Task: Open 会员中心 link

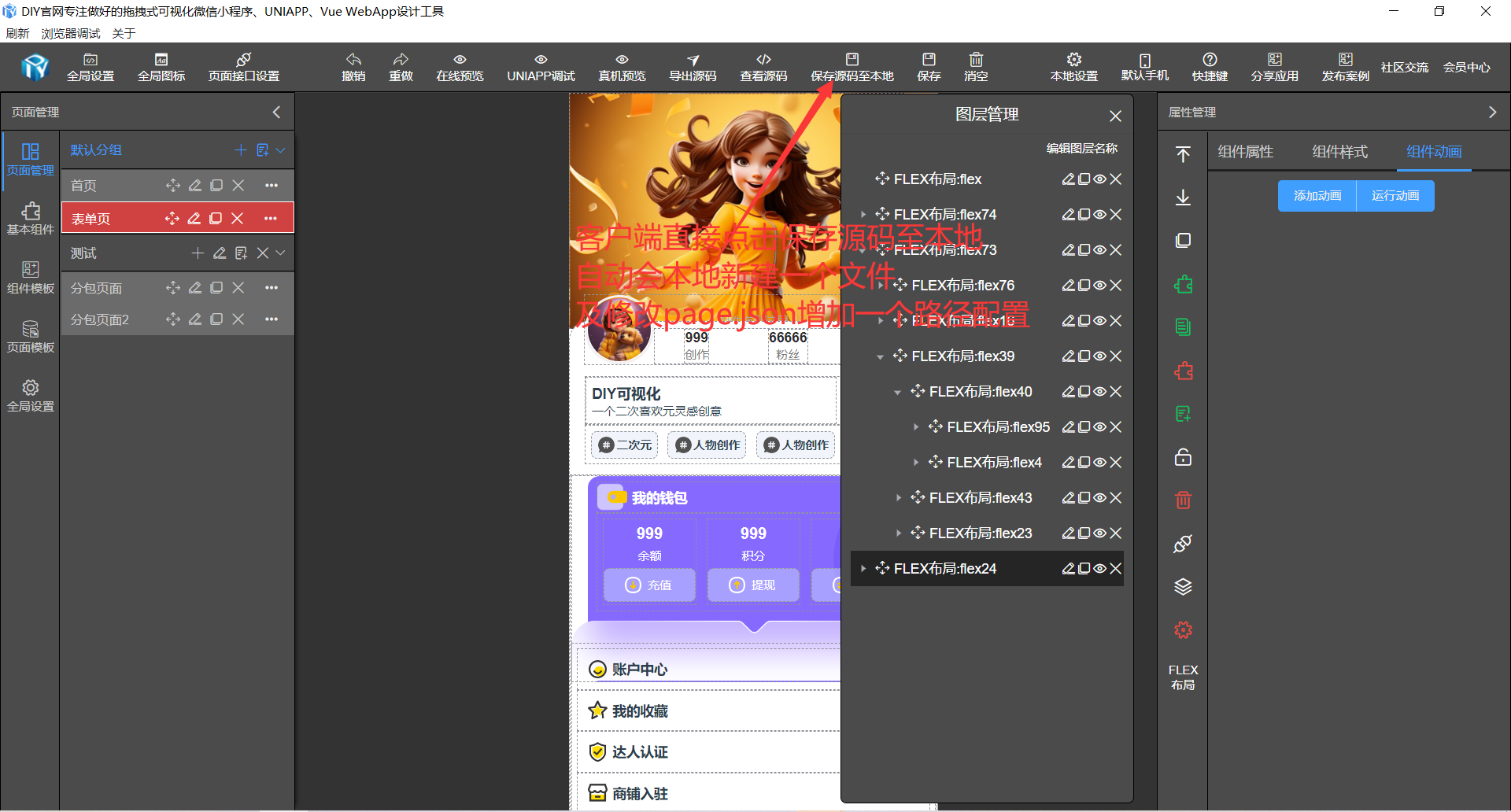Action: 1467,68
